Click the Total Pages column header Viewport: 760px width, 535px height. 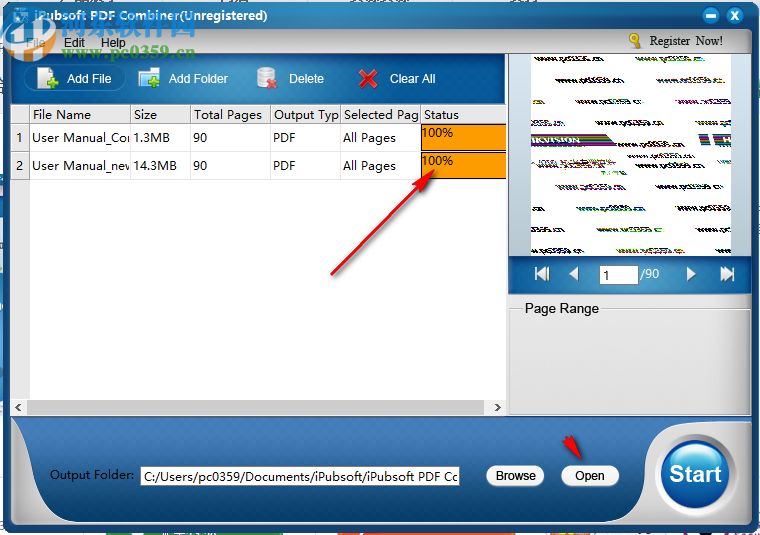point(230,114)
